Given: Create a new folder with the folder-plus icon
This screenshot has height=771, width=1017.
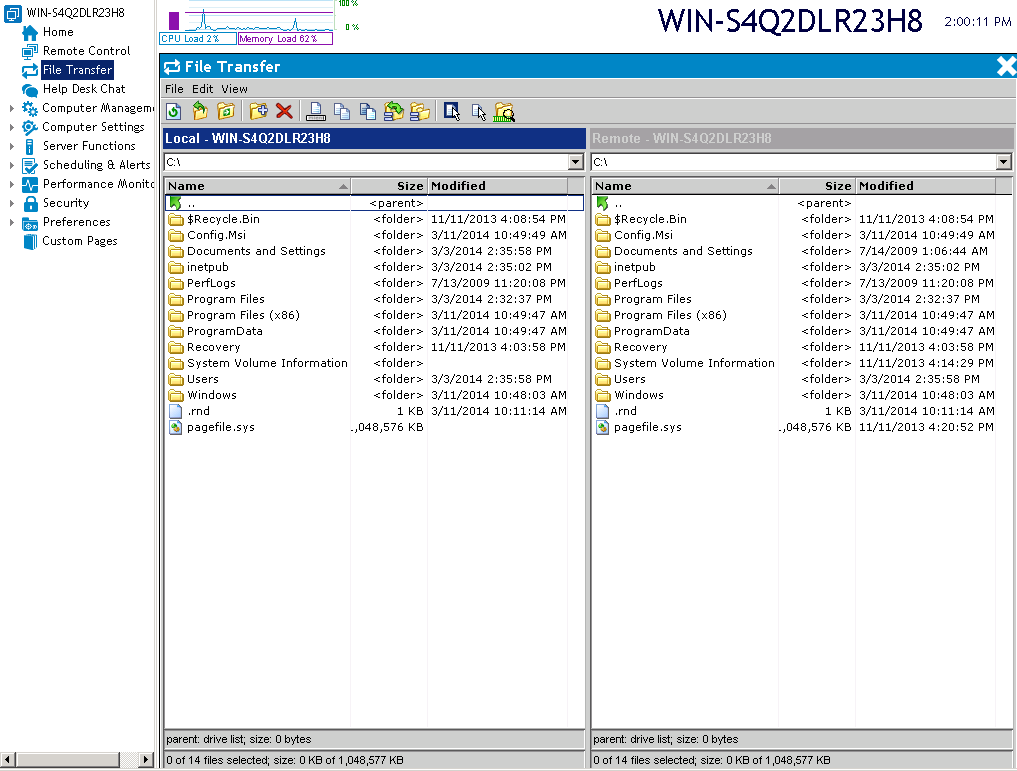Looking at the screenshot, I should point(258,112).
